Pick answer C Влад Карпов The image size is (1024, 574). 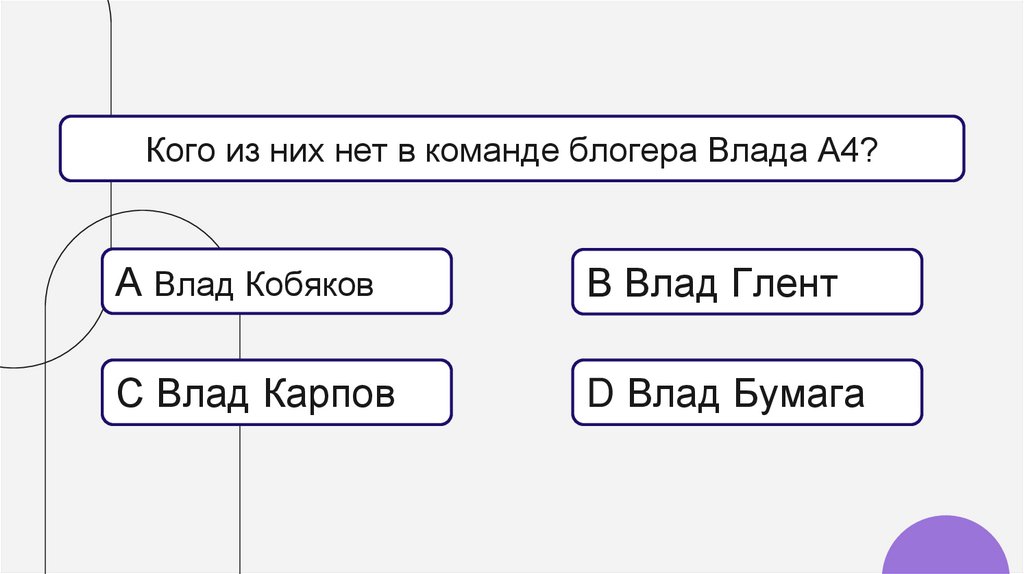[x=277, y=393]
